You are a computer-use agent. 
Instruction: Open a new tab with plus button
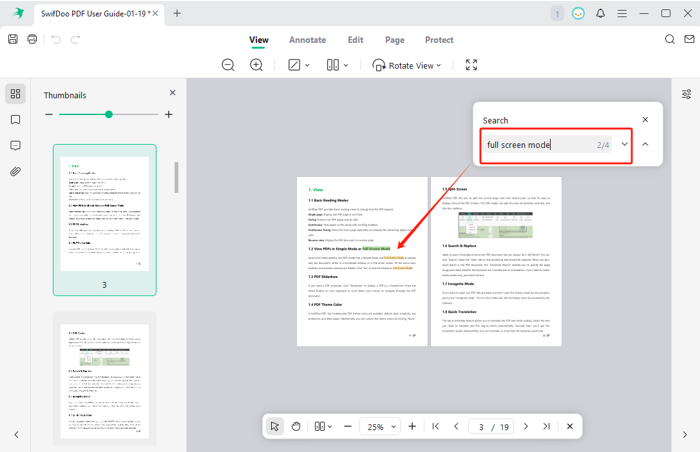(x=177, y=13)
